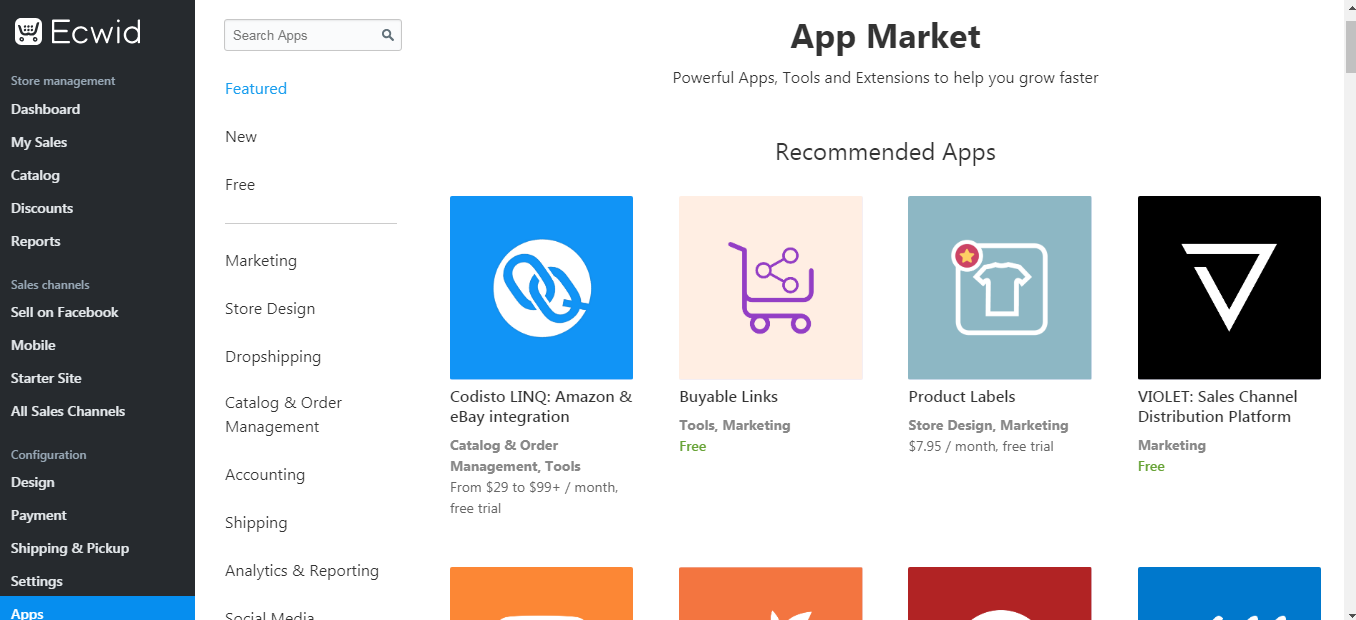Open the Buyable Links cart icon
This screenshot has width=1356, height=620.
[771, 288]
